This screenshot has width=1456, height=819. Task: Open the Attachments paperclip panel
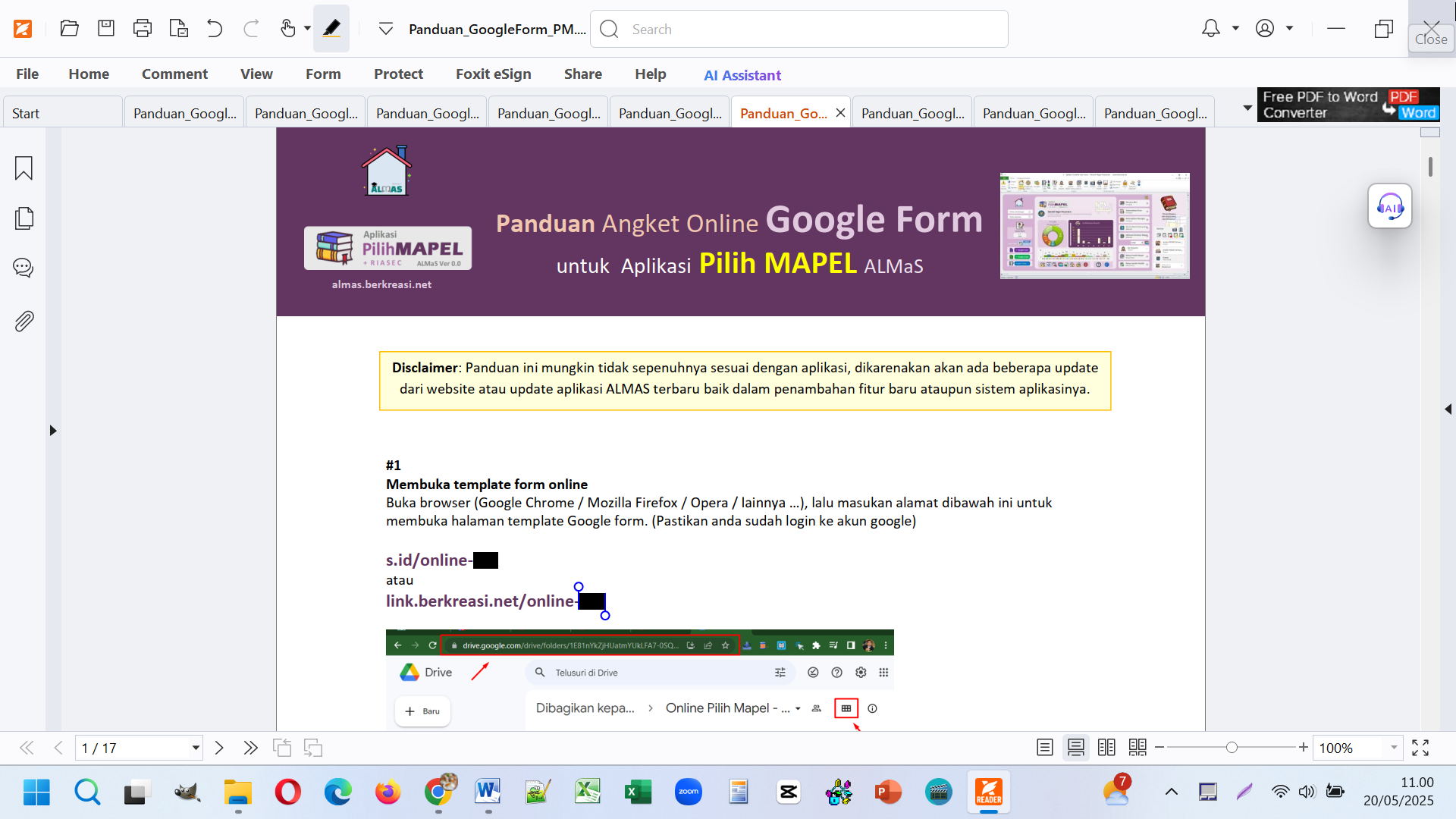[x=24, y=322]
